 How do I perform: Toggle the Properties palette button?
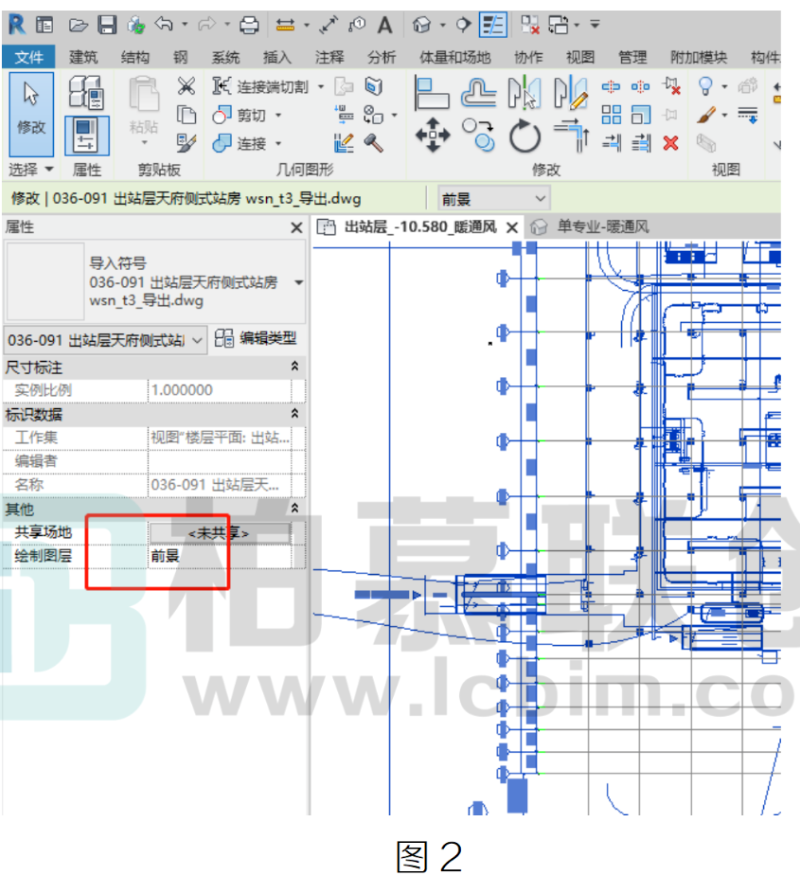pyautogui.click(x=86, y=135)
